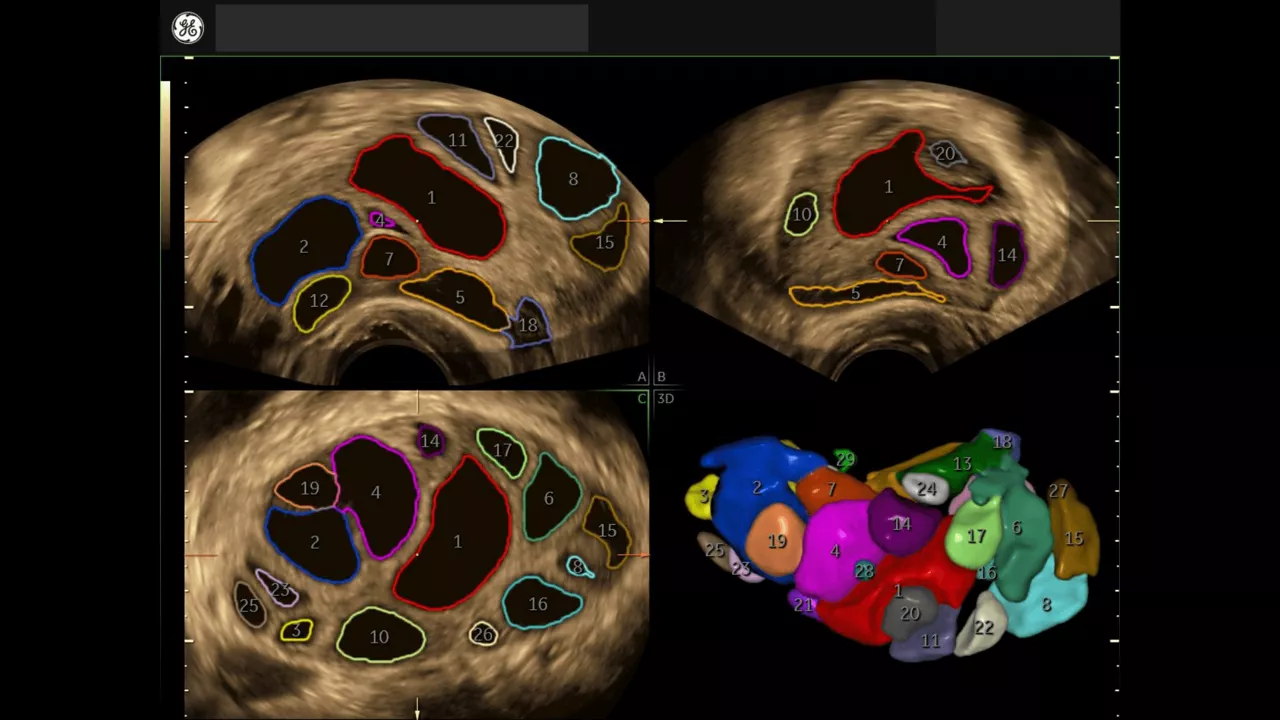1280x720 pixels.
Task: Click orange 3D follicle labeled 19
Action: (777, 541)
